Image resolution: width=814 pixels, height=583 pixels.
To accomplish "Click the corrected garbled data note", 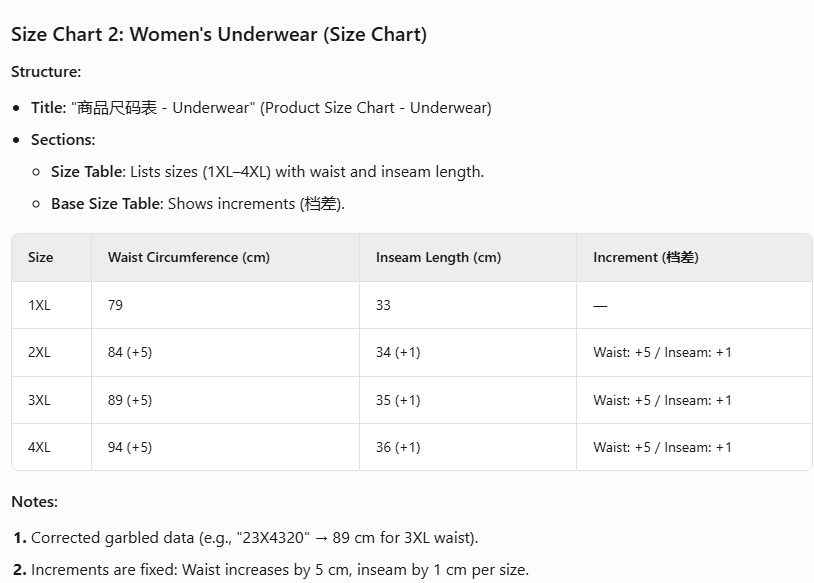I will tap(254, 538).
